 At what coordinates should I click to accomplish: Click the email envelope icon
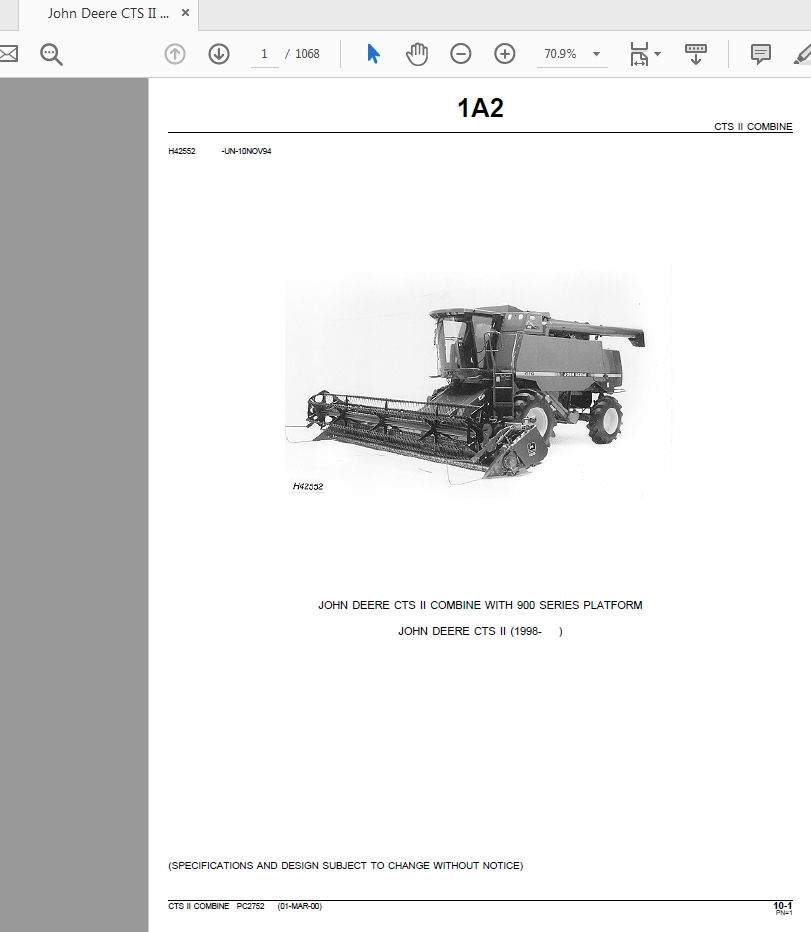(8, 54)
